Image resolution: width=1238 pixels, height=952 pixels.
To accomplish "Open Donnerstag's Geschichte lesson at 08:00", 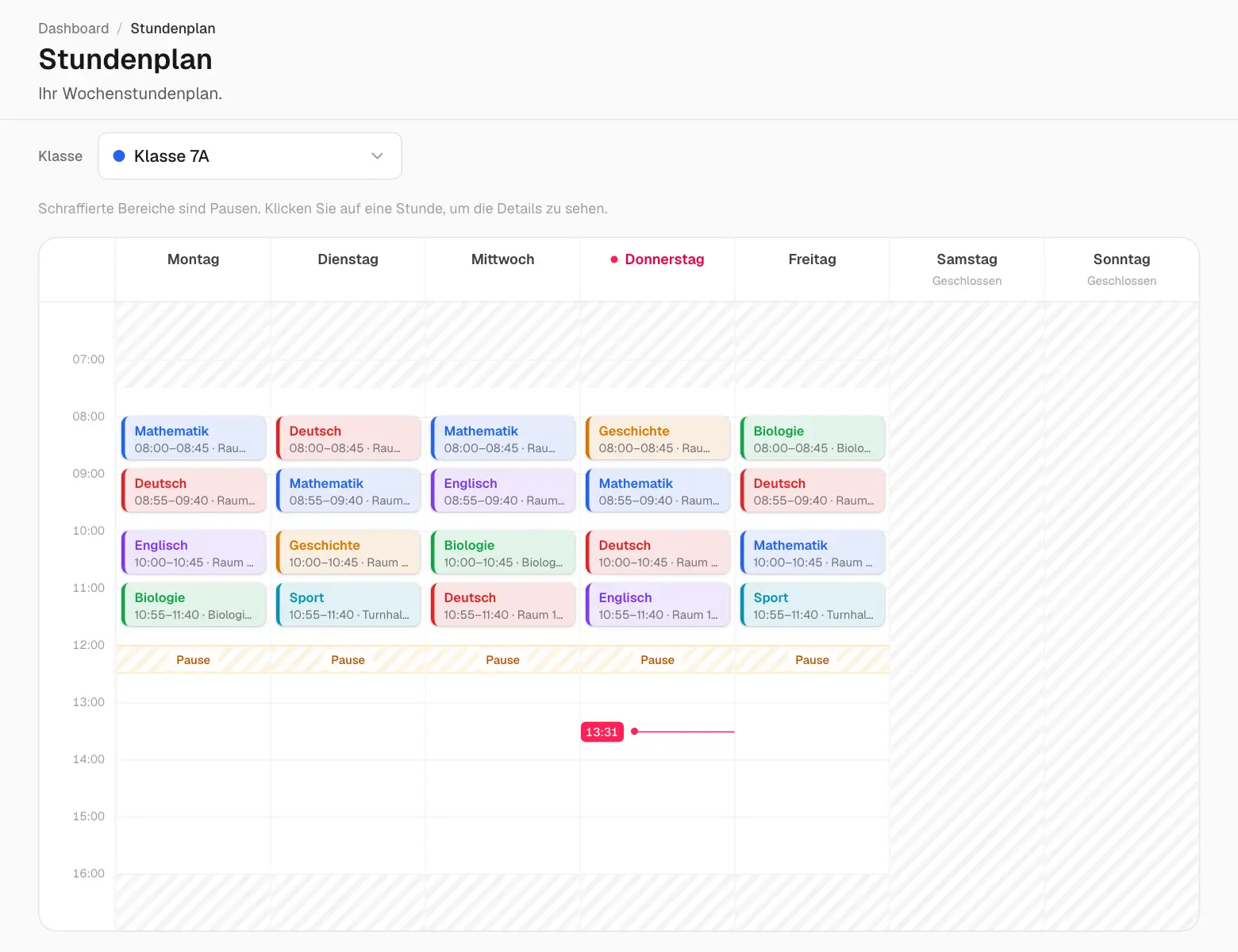I will (x=658, y=438).
